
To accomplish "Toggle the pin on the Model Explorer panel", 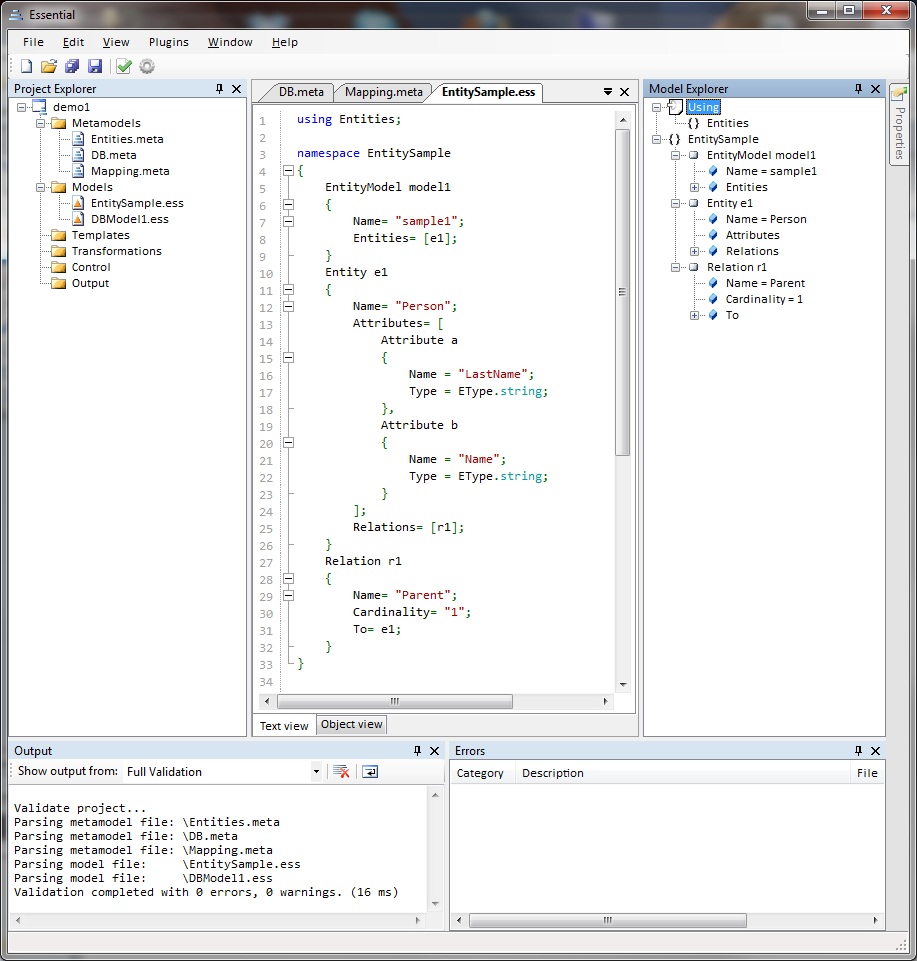I will pyautogui.click(x=858, y=89).
